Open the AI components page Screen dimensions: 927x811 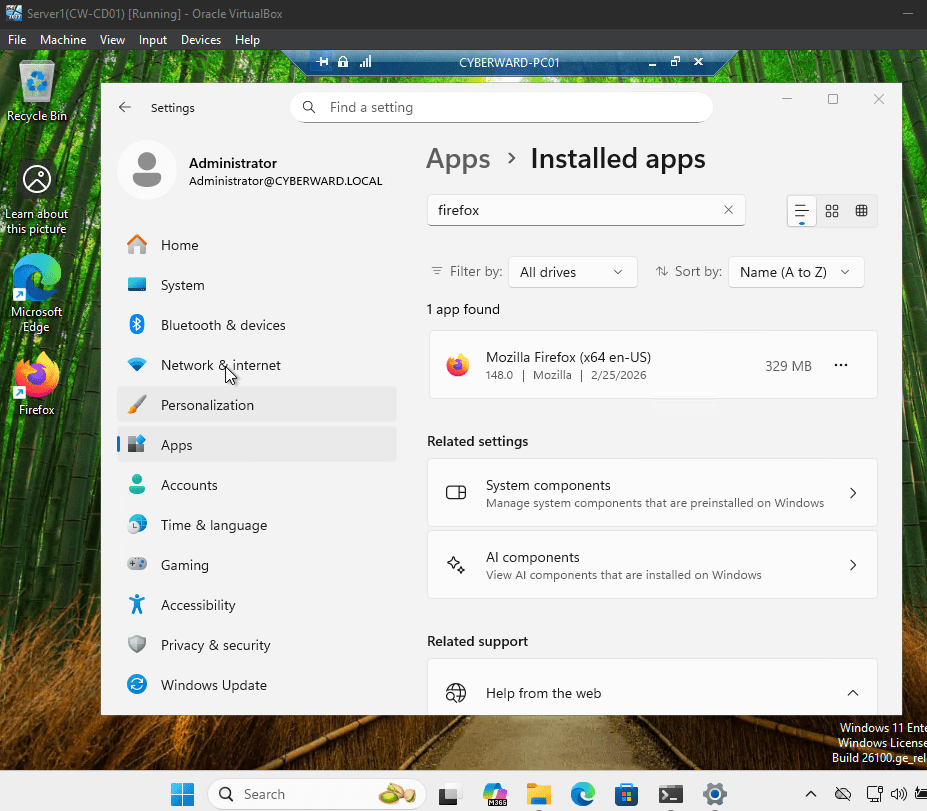(652, 565)
